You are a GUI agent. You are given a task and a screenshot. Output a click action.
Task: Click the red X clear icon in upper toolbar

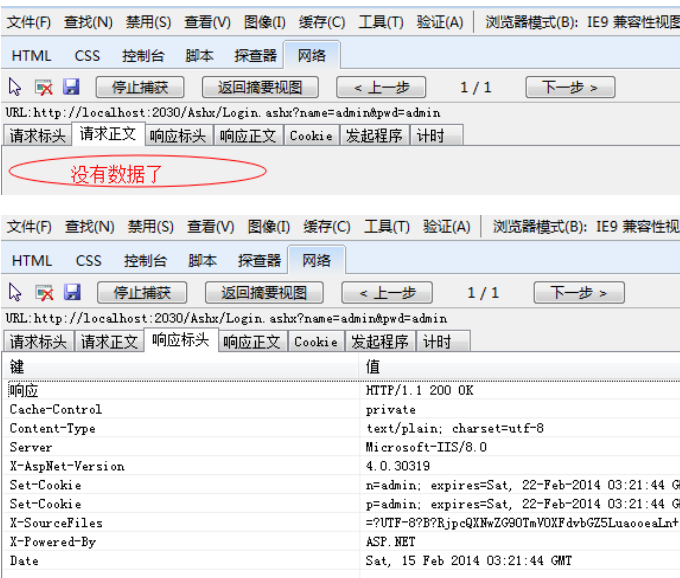[x=43, y=87]
